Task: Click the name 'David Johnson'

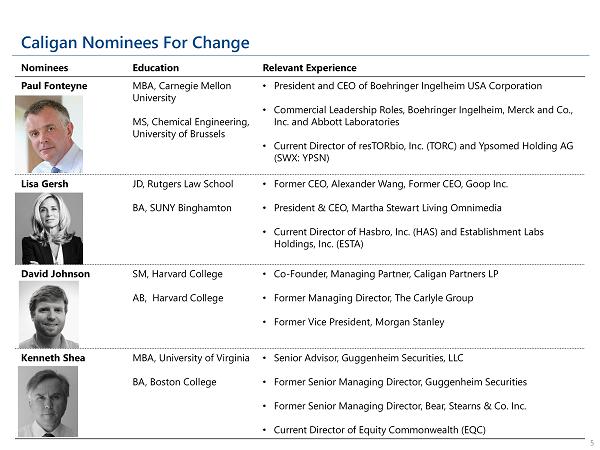Action: tap(55, 274)
